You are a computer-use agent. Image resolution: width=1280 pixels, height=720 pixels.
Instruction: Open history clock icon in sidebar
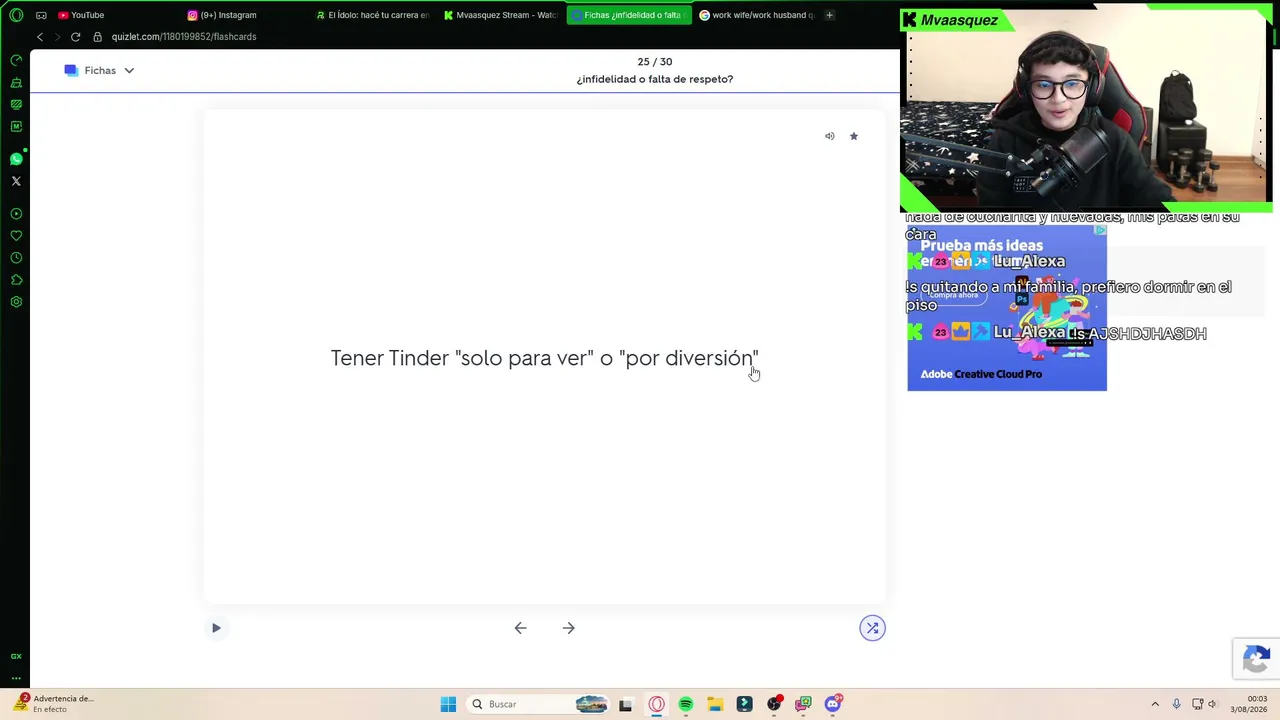coord(16,258)
